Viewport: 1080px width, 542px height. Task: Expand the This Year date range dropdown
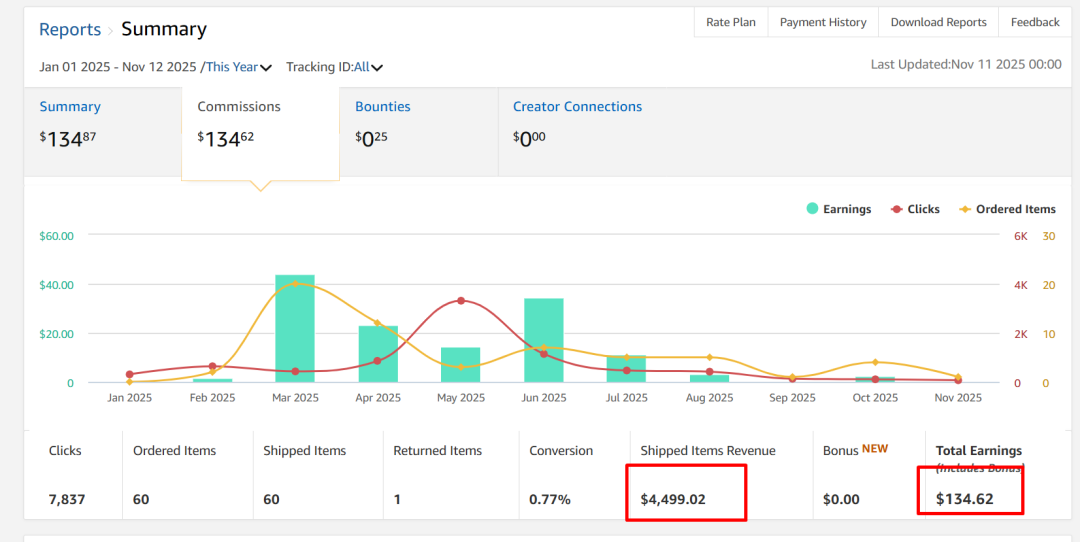tap(239, 67)
